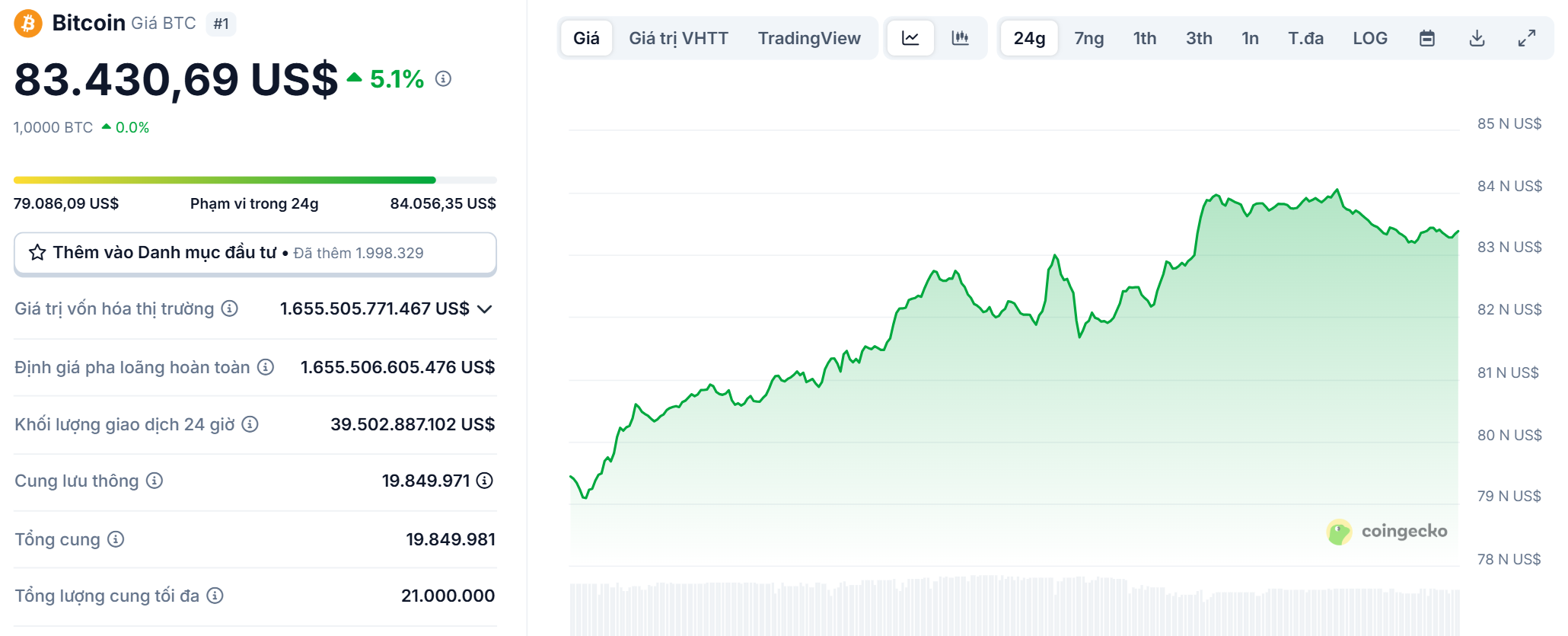
Task: Switch to the TradingView tab
Action: pos(809,38)
